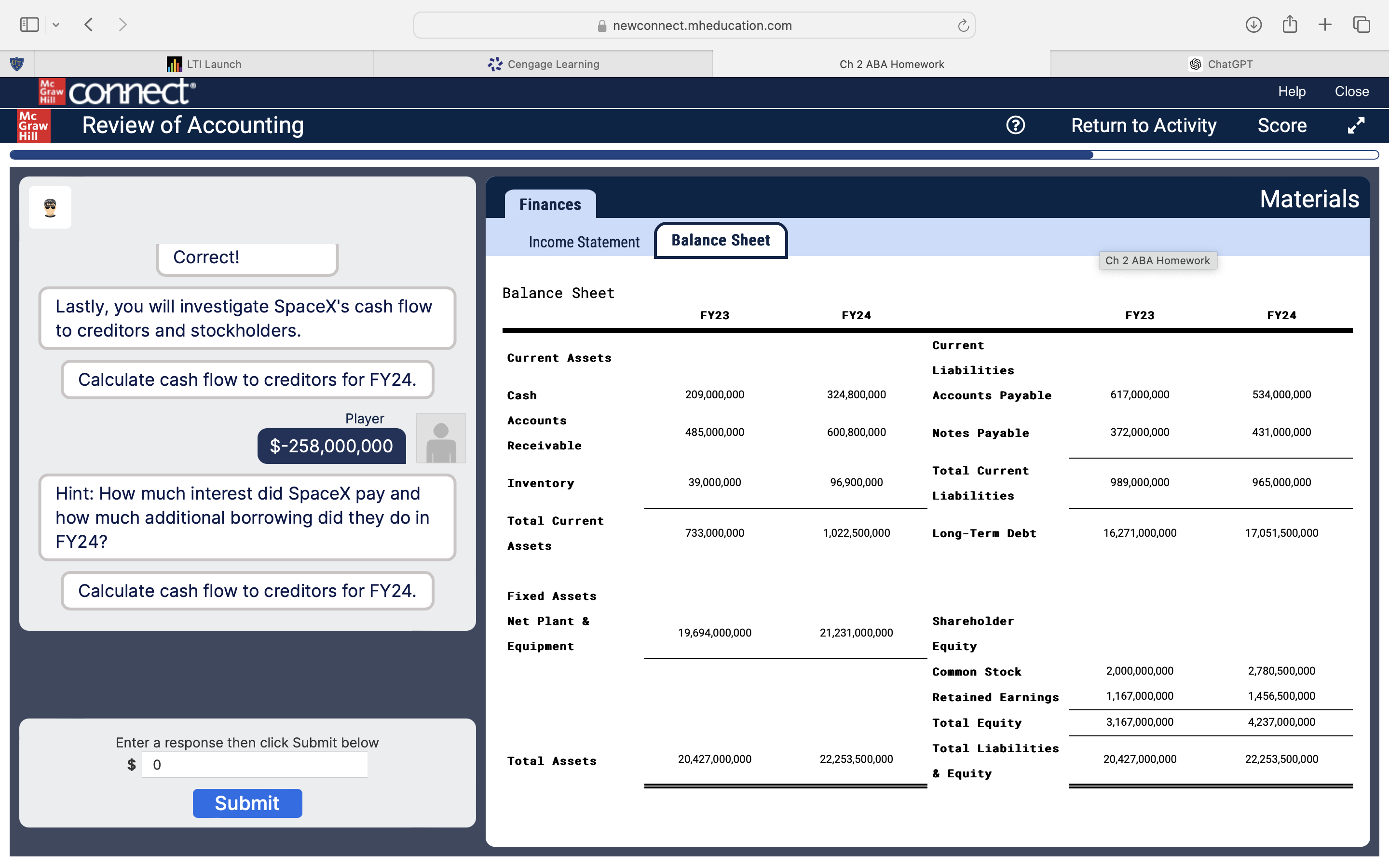Click the sunglasses character avatar icon
The image size is (1389, 868).
pos(51,207)
